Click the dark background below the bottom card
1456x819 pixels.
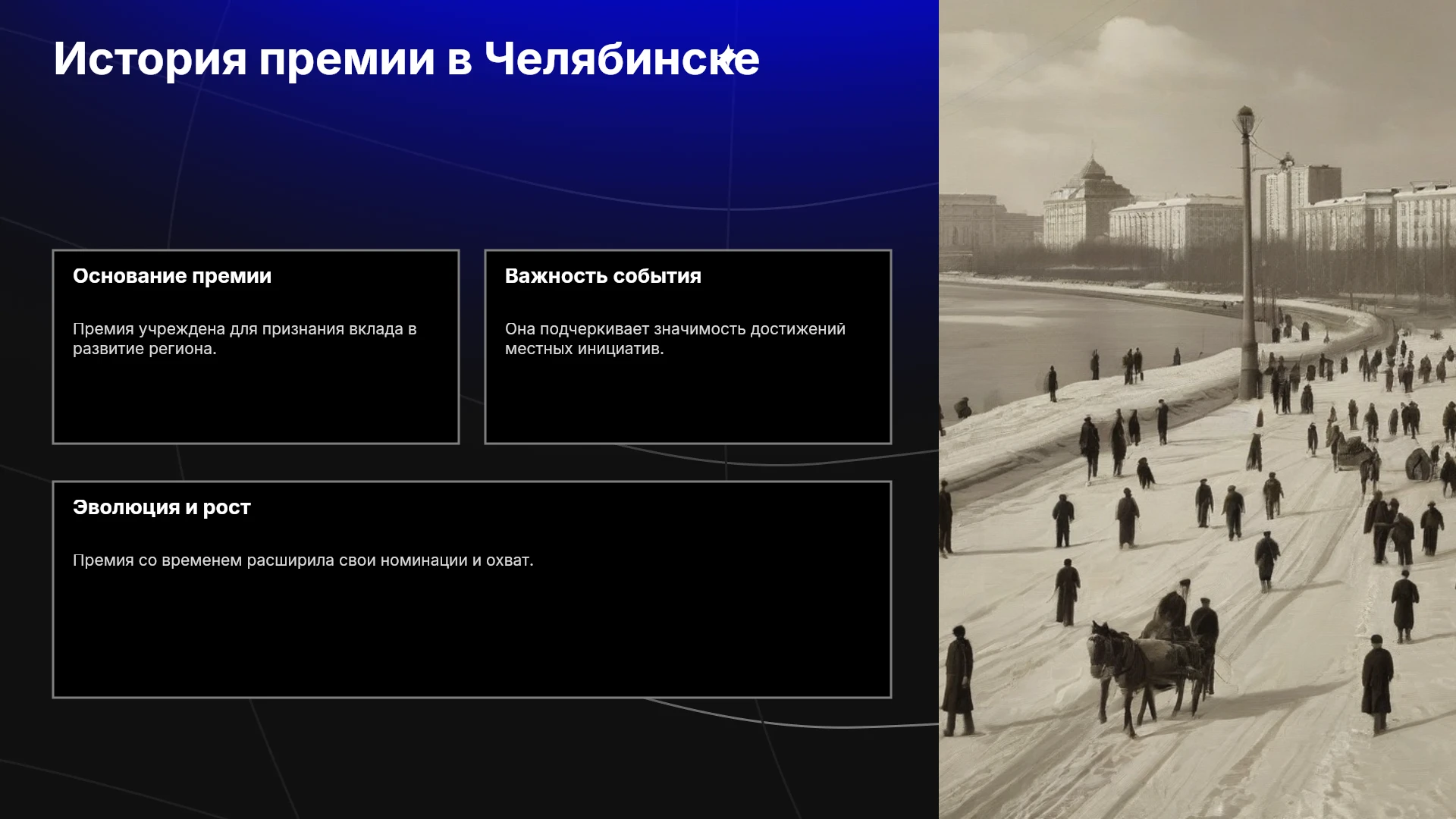coord(470,758)
